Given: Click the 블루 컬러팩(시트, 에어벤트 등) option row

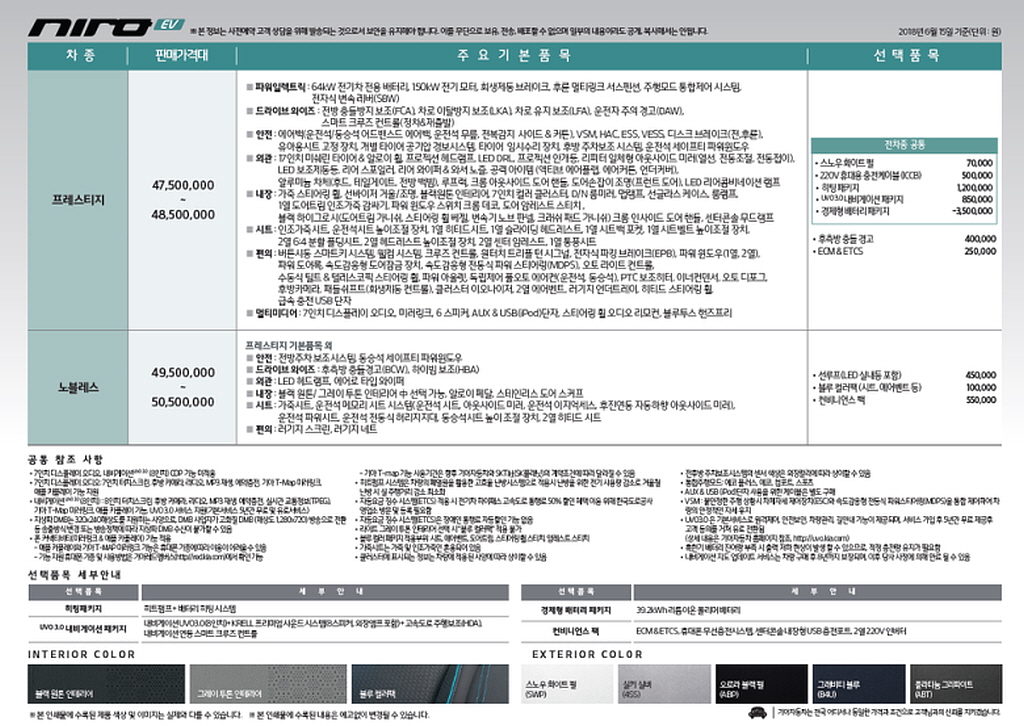Looking at the screenshot, I should (904, 388).
